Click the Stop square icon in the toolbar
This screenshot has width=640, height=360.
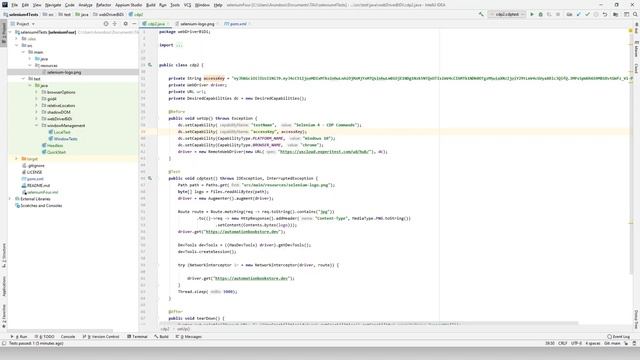[558, 14]
